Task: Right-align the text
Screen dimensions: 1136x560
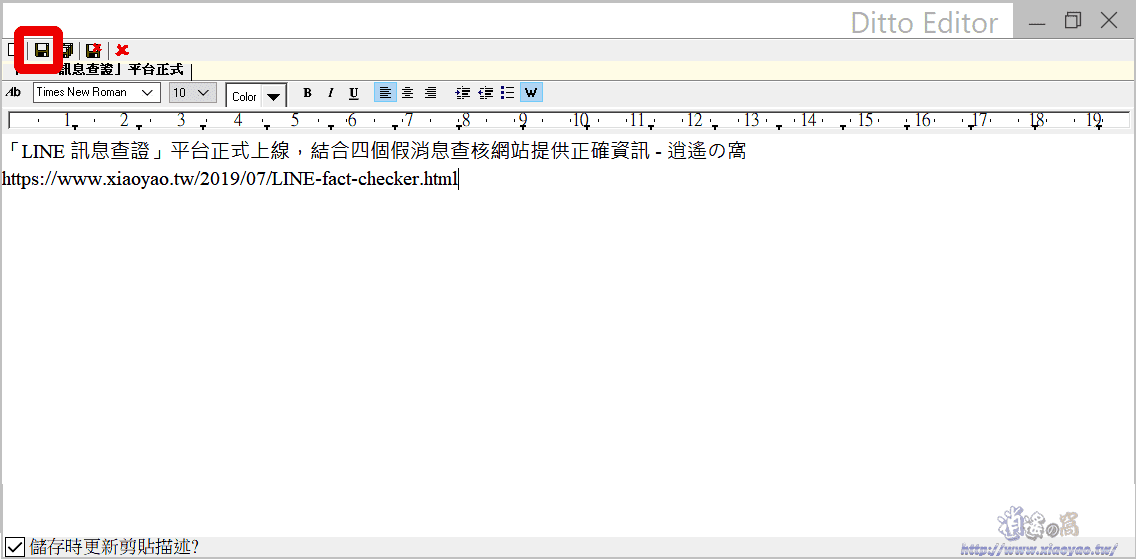Action: (430, 93)
